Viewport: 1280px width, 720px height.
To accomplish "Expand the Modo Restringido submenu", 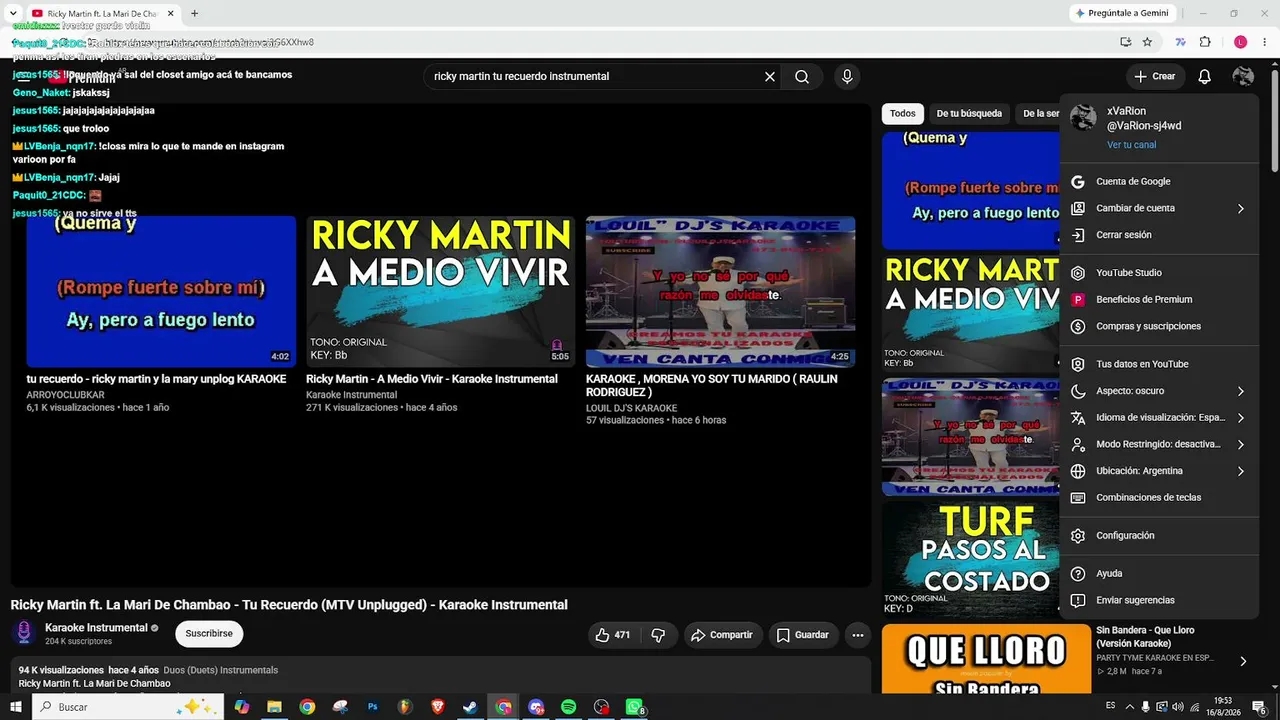I will pos(1159,444).
